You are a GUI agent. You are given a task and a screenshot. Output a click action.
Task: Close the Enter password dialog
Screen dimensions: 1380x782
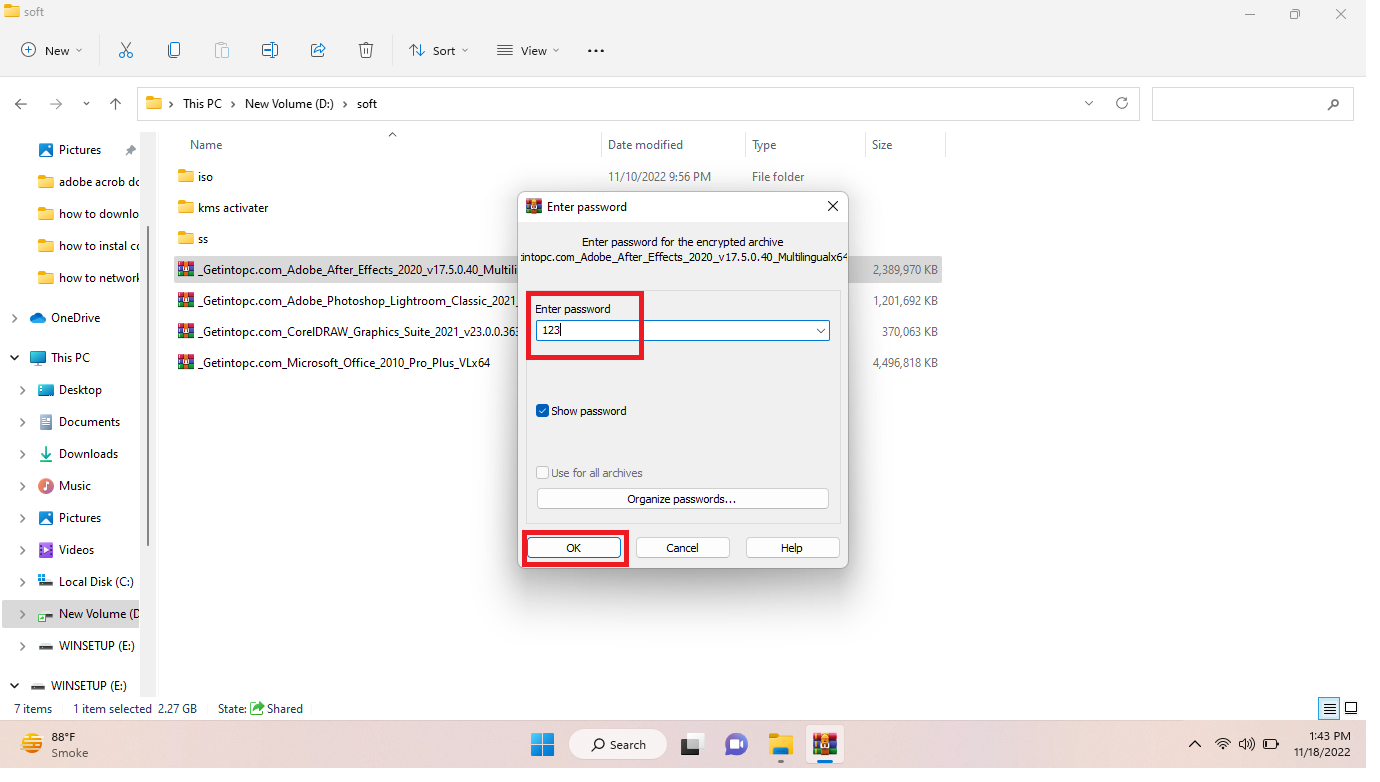[x=832, y=207]
